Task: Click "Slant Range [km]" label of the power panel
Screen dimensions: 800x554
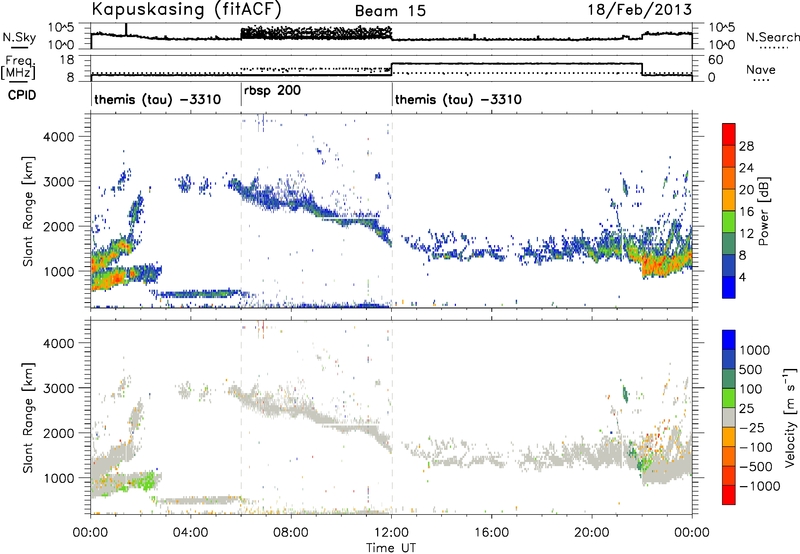Action: pyautogui.click(x=28, y=211)
